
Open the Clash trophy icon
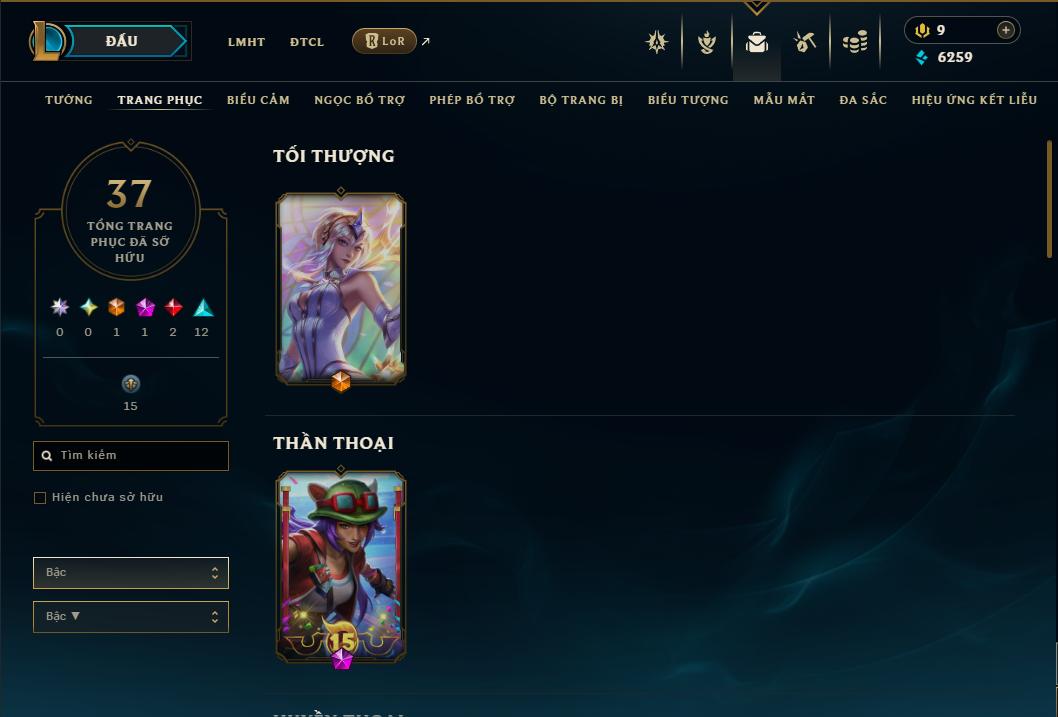point(706,42)
